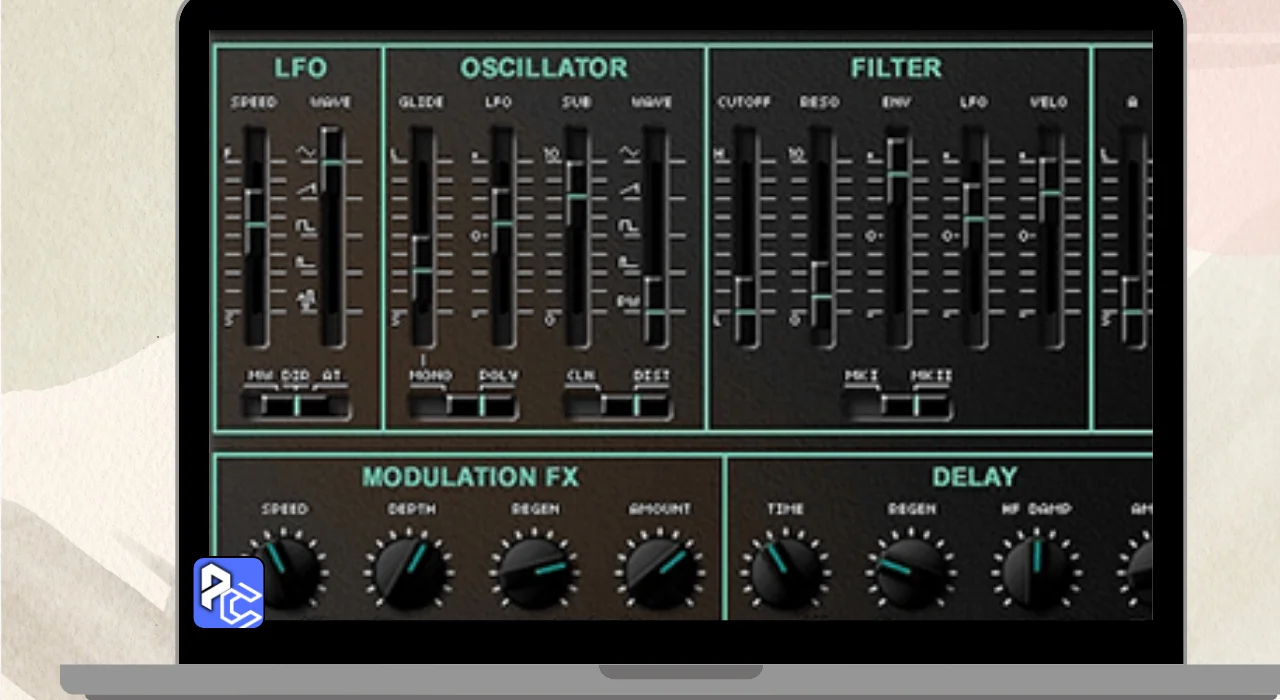Click the square wave icon beside Oscillator Wave slider
The image size is (1280, 700).
(x=629, y=227)
